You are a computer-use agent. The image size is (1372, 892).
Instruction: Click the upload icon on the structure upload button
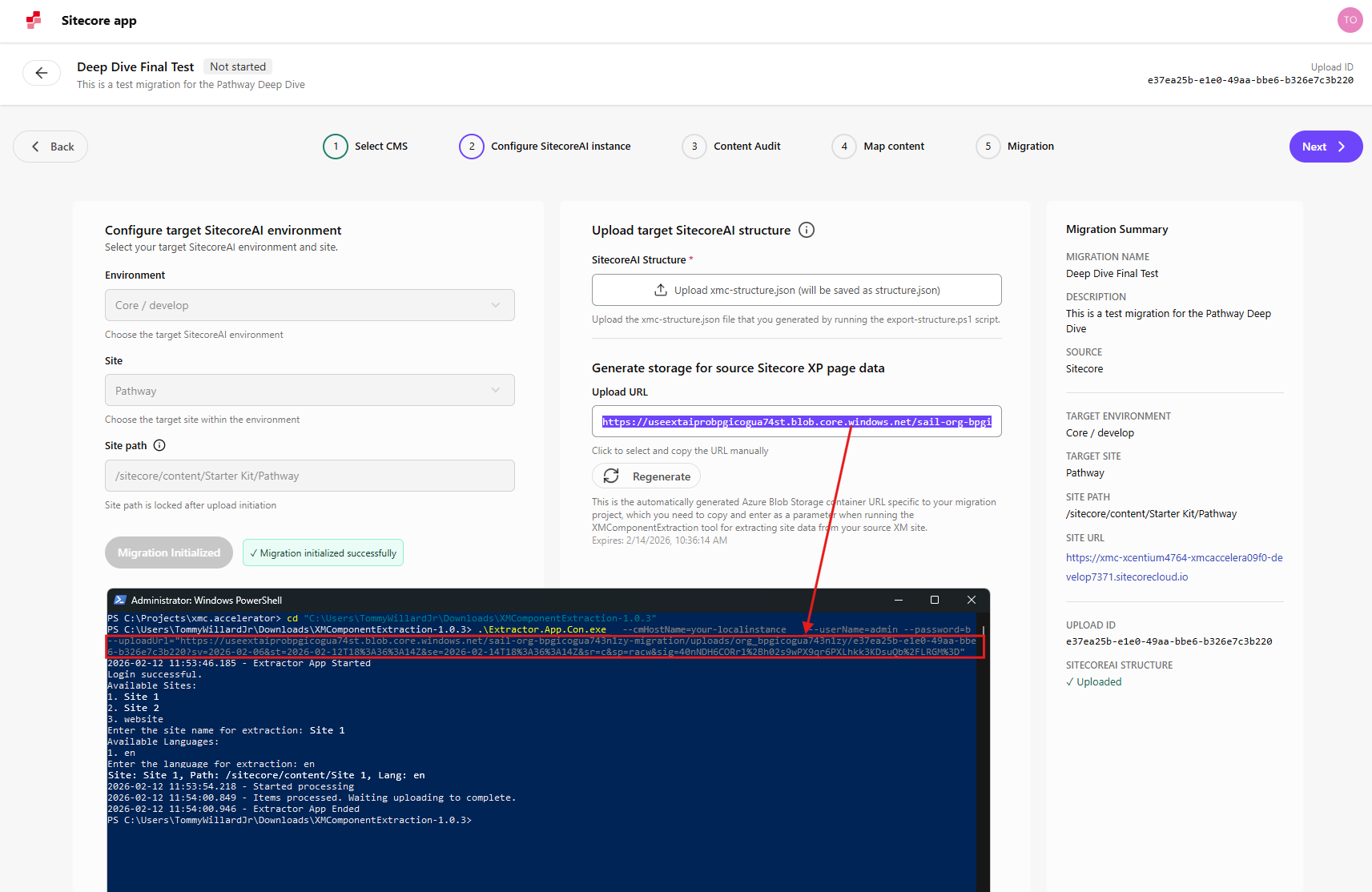[x=660, y=289]
